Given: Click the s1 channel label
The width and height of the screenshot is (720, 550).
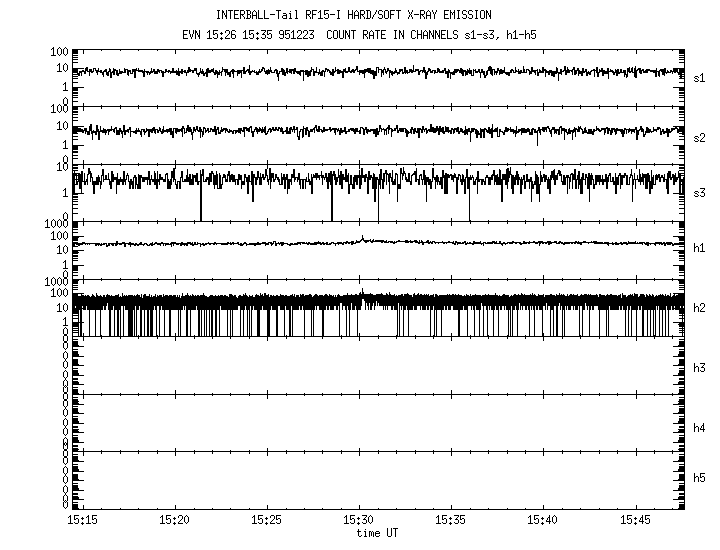Looking at the screenshot, I should [x=699, y=78].
